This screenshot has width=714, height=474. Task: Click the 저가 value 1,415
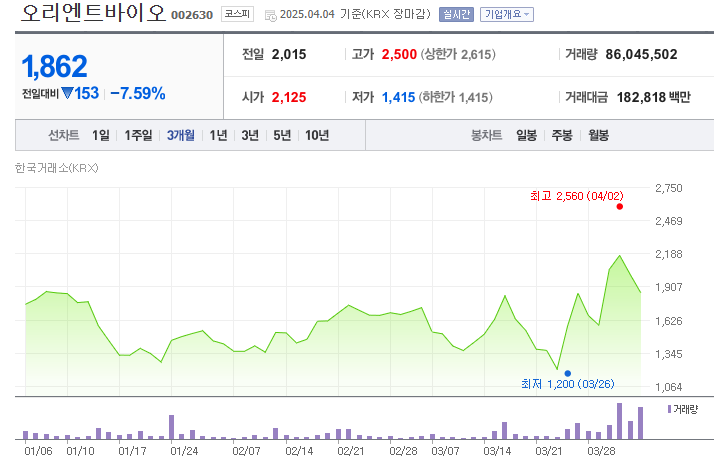[x=398, y=97]
